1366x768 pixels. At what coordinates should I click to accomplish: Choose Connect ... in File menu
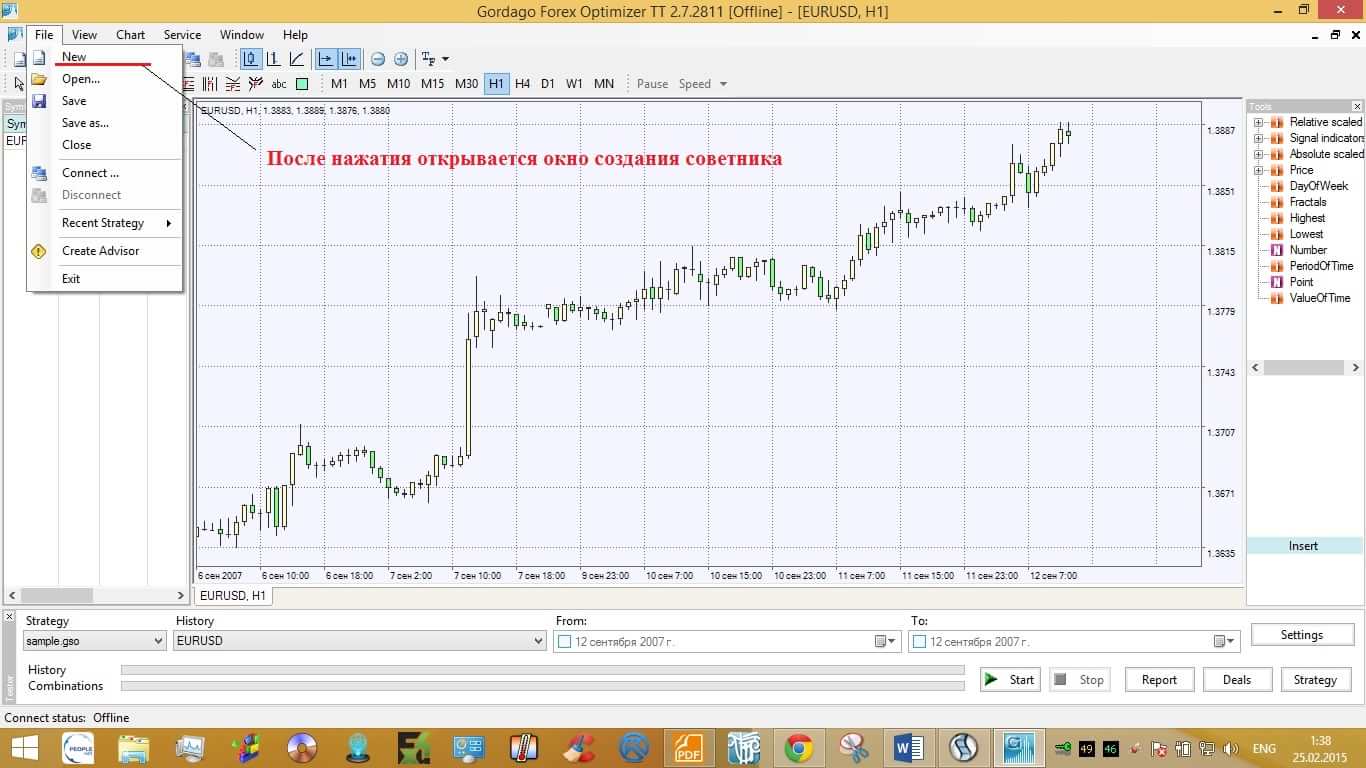(x=105, y=173)
